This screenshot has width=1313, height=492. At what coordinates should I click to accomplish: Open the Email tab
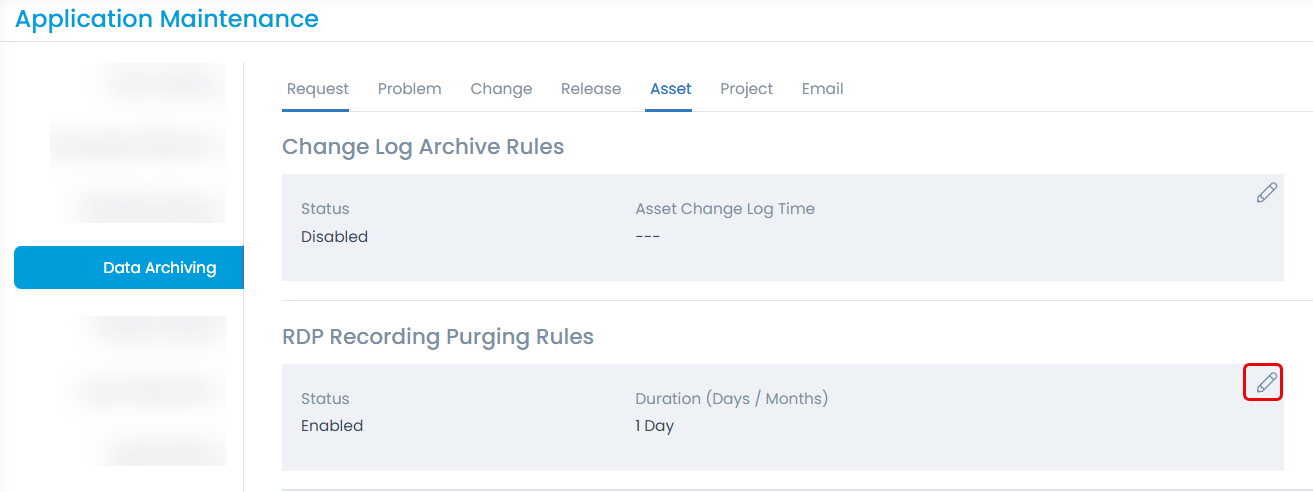coord(822,89)
